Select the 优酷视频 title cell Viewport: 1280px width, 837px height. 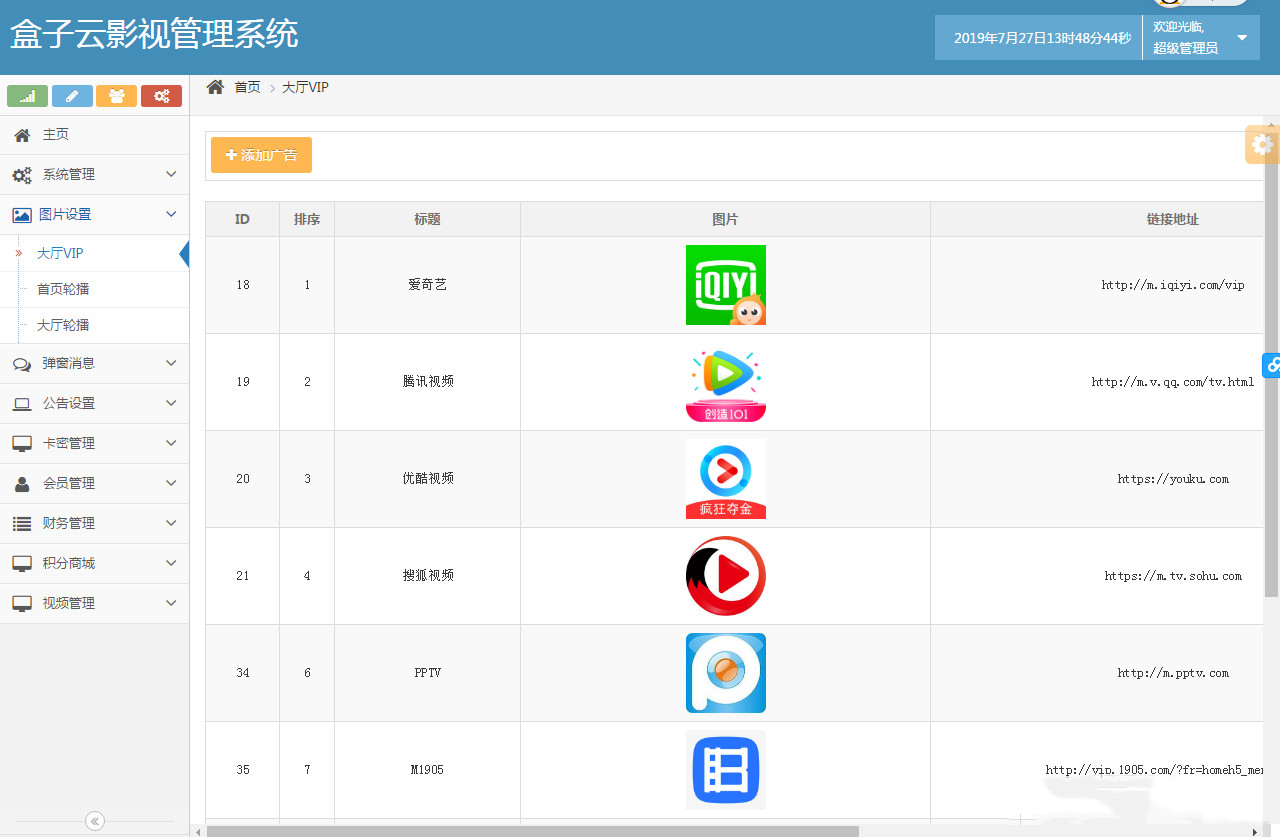(427, 479)
